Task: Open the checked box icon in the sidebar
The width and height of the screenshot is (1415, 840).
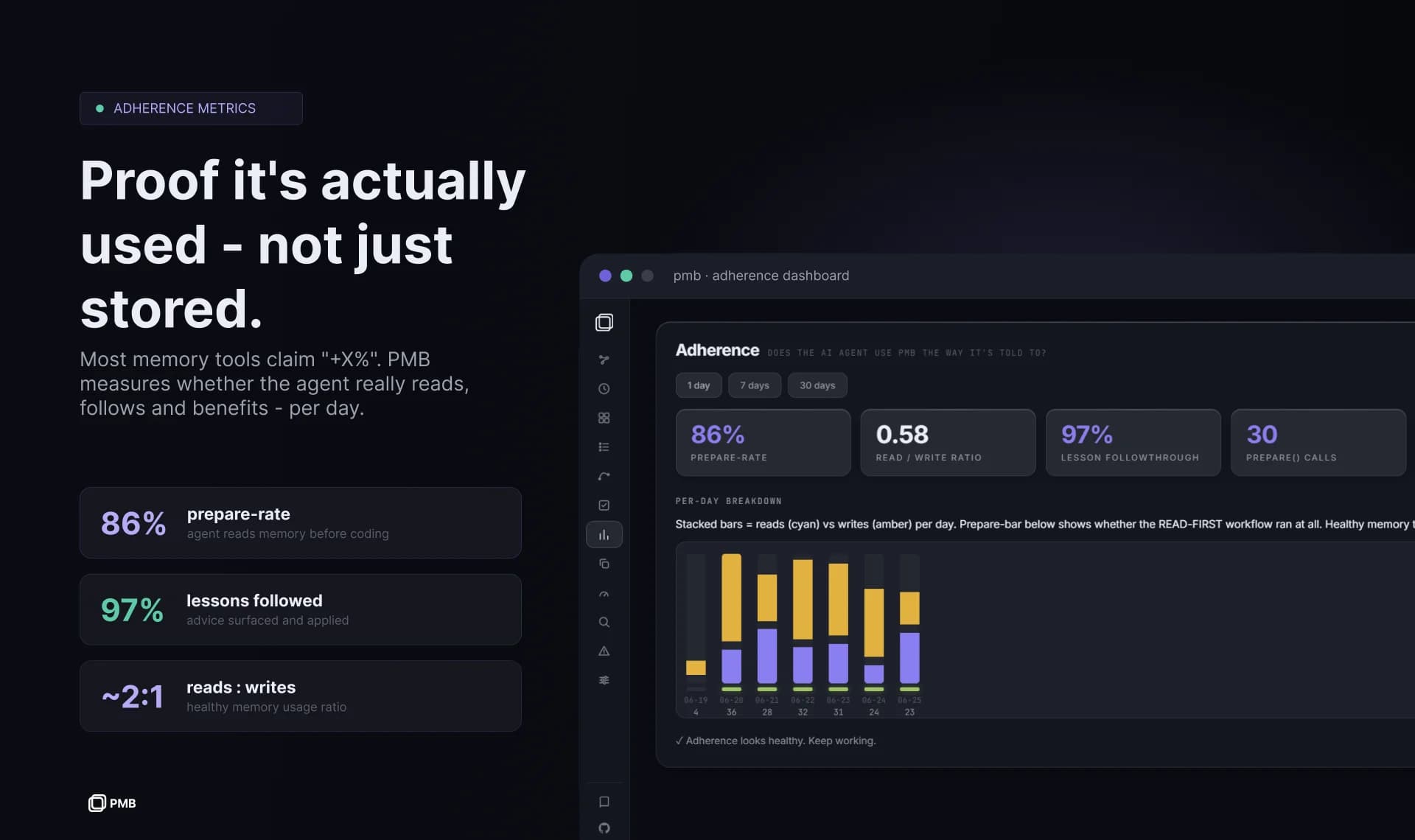Action: pos(604,505)
